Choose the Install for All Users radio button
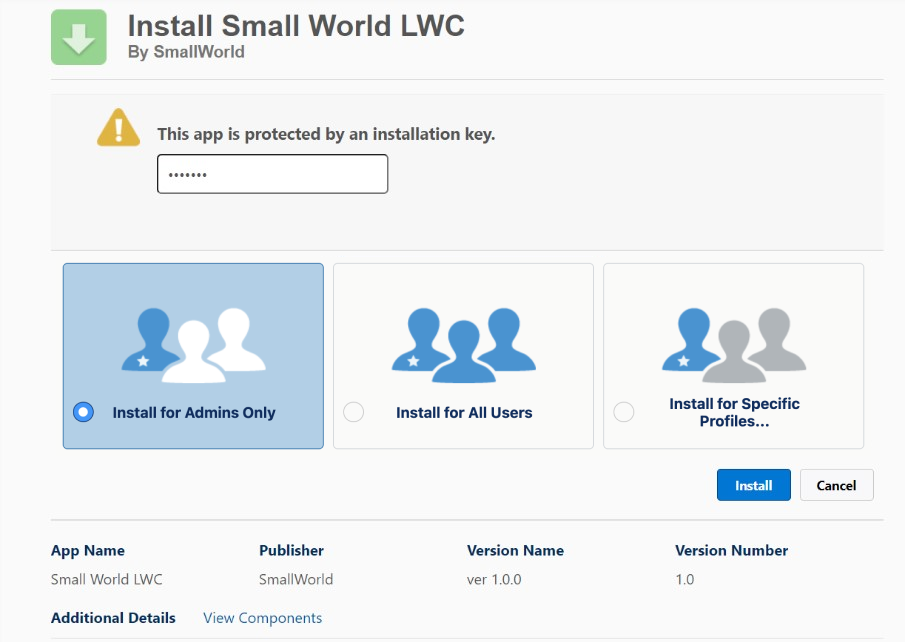Image resolution: width=905 pixels, height=642 pixels. coord(353,412)
